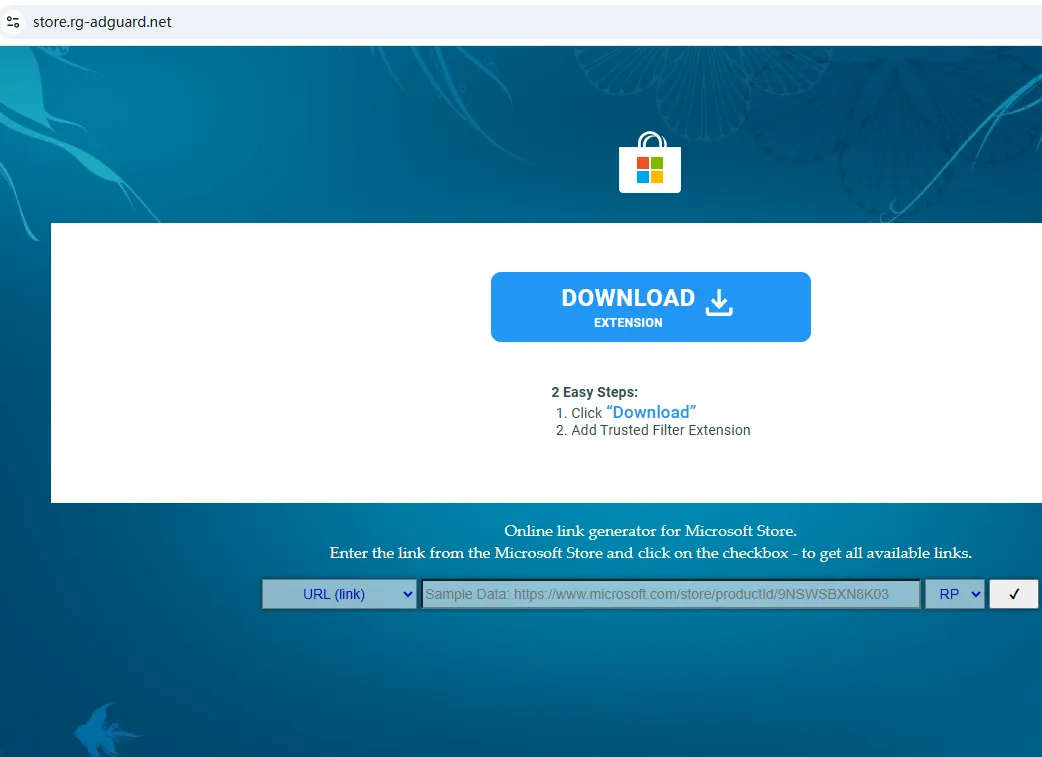Click "Online link generator for Microsoft Store." text
Screen dimensions: 1042x757
pos(651,531)
